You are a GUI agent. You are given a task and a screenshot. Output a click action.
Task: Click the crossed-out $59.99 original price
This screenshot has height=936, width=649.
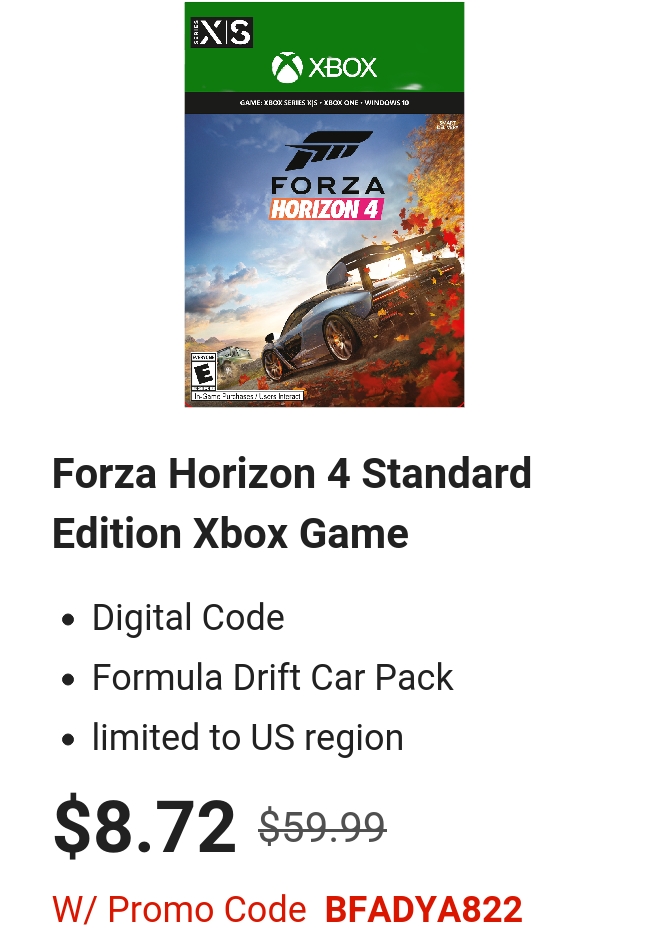pyautogui.click(x=322, y=827)
